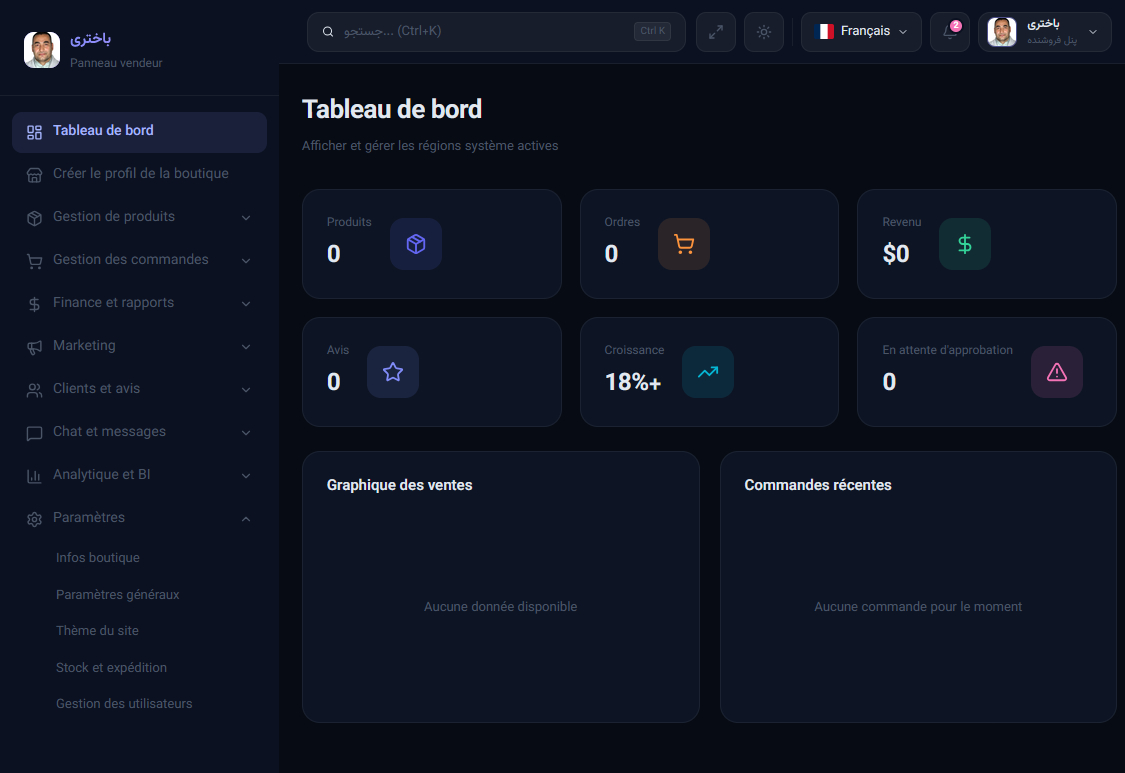Click the Revenu dollar icon
The height and width of the screenshot is (773, 1125).
point(965,244)
